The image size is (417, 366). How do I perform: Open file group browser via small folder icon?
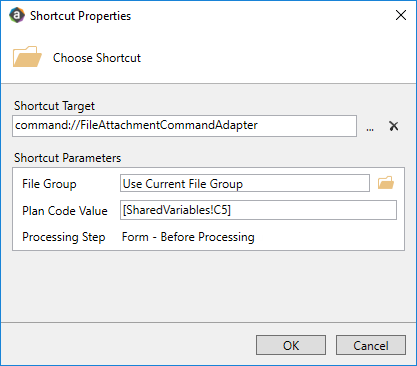tap(386, 183)
